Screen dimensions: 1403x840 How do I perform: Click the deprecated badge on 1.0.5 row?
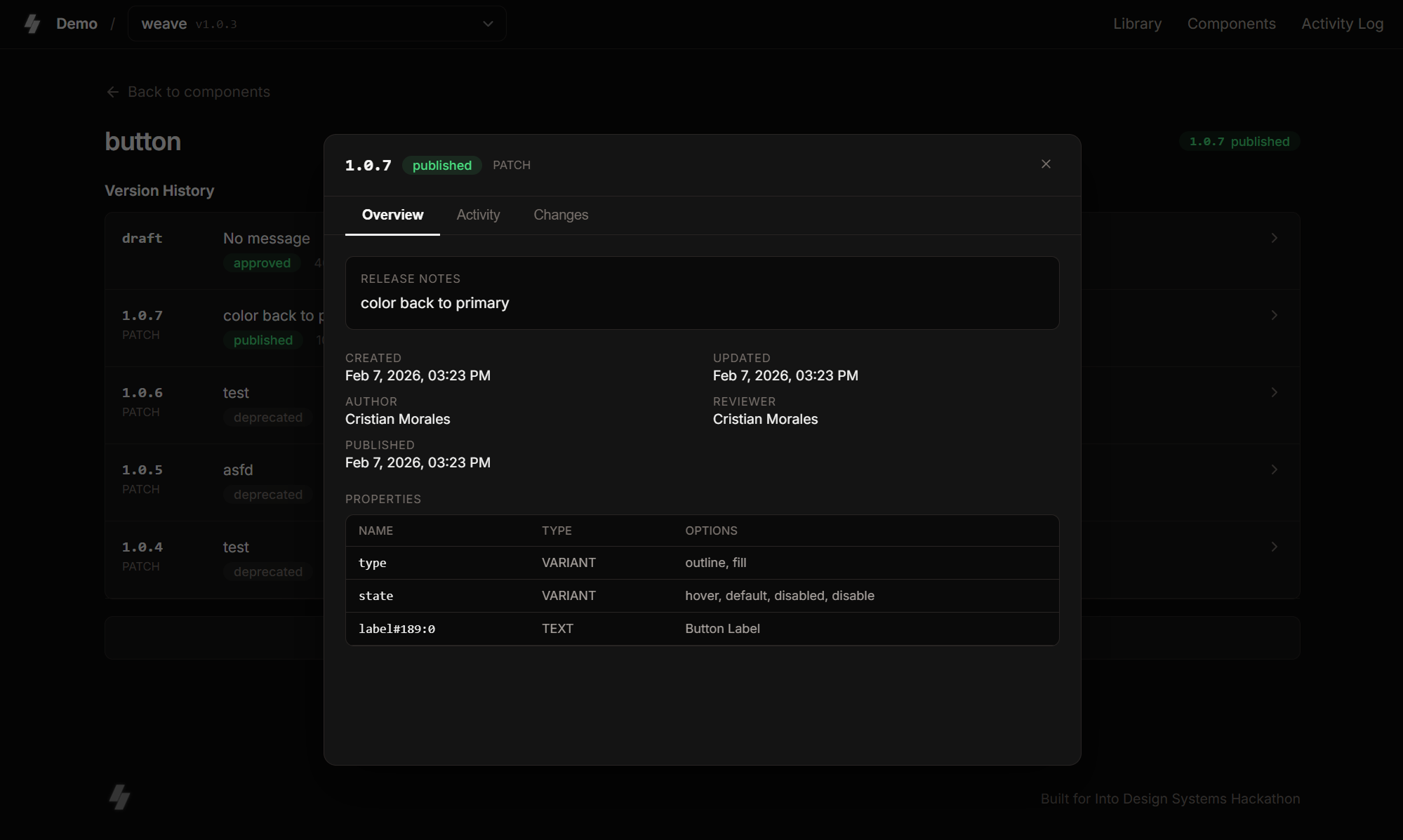[268, 495]
